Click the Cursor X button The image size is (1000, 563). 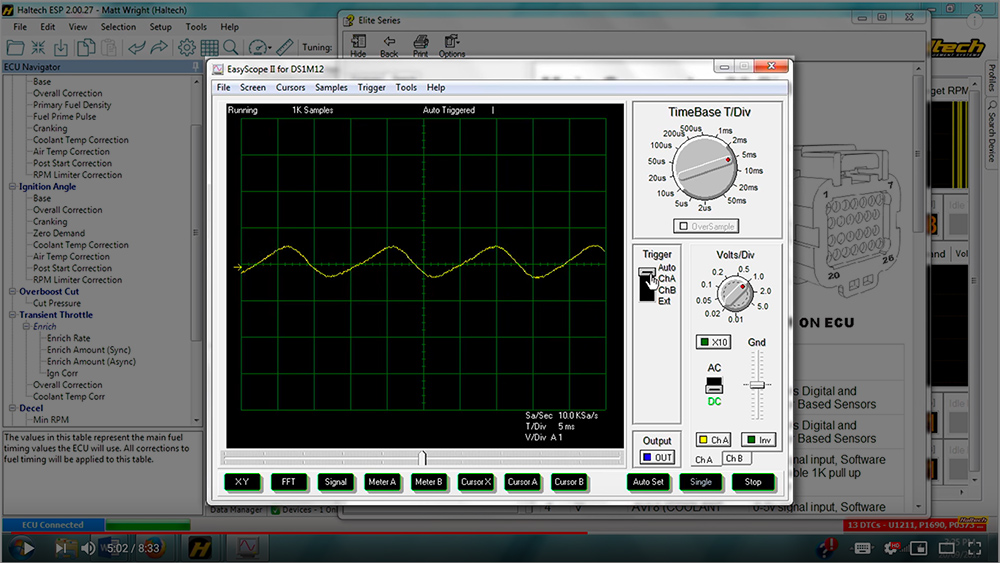(x=476, y=482)
